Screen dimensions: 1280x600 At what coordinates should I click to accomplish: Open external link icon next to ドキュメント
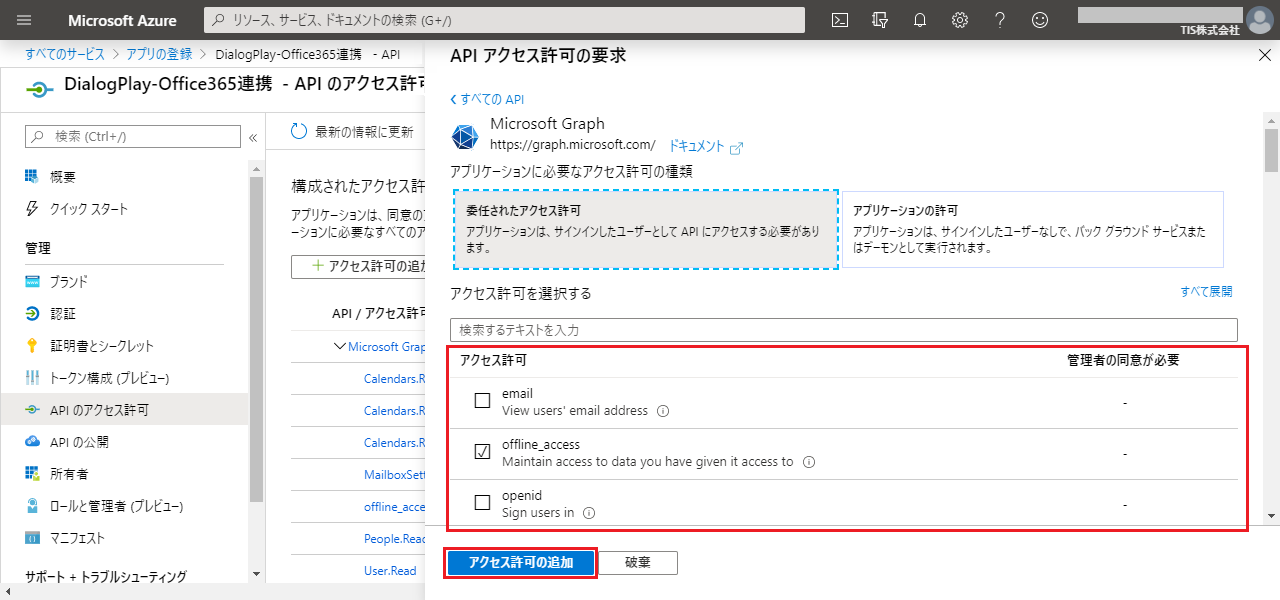point(737,148)
